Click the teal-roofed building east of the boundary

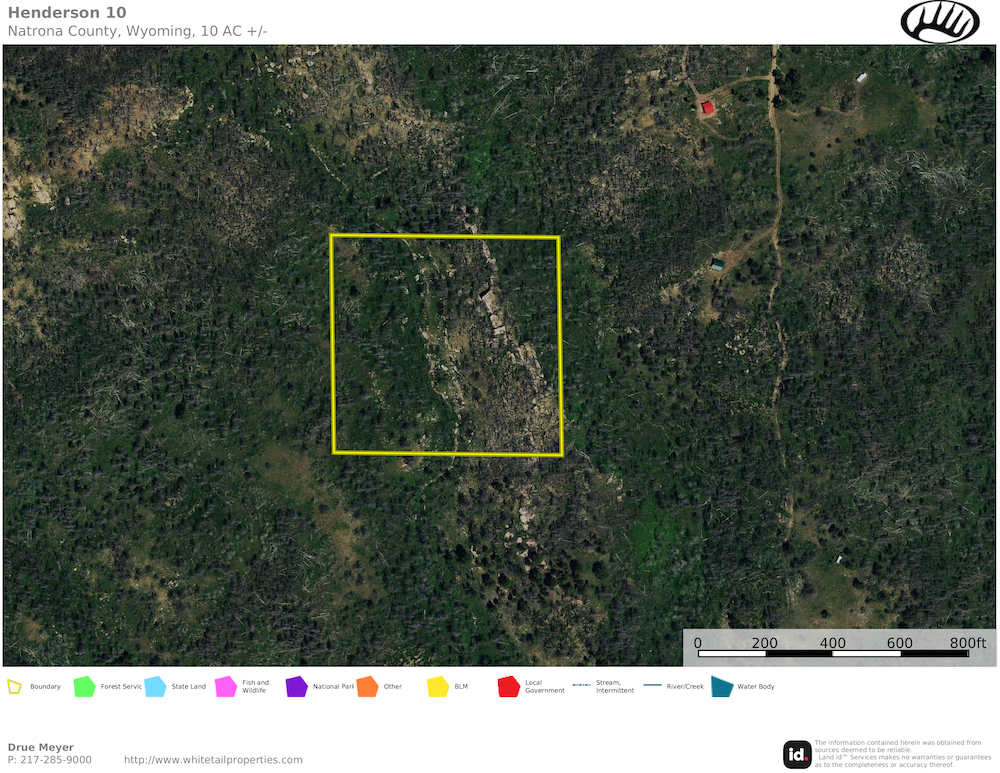coord(717,264)
